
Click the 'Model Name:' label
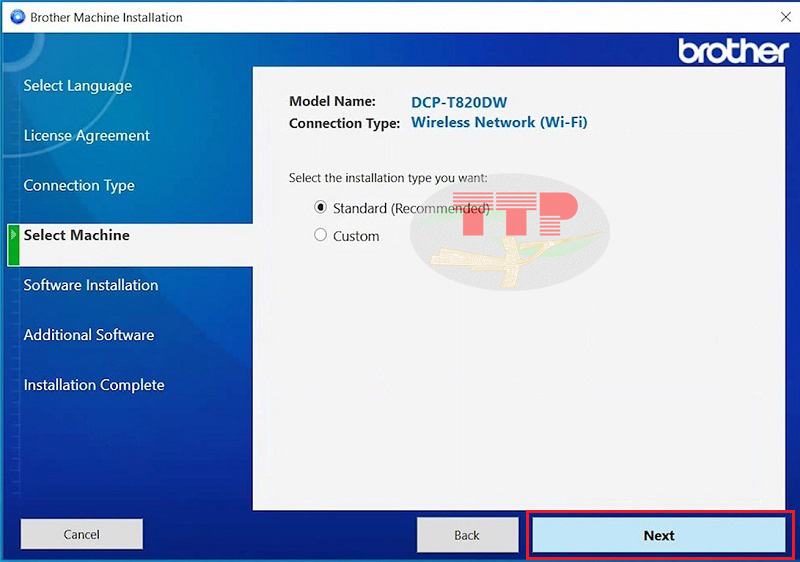(332, 101)
